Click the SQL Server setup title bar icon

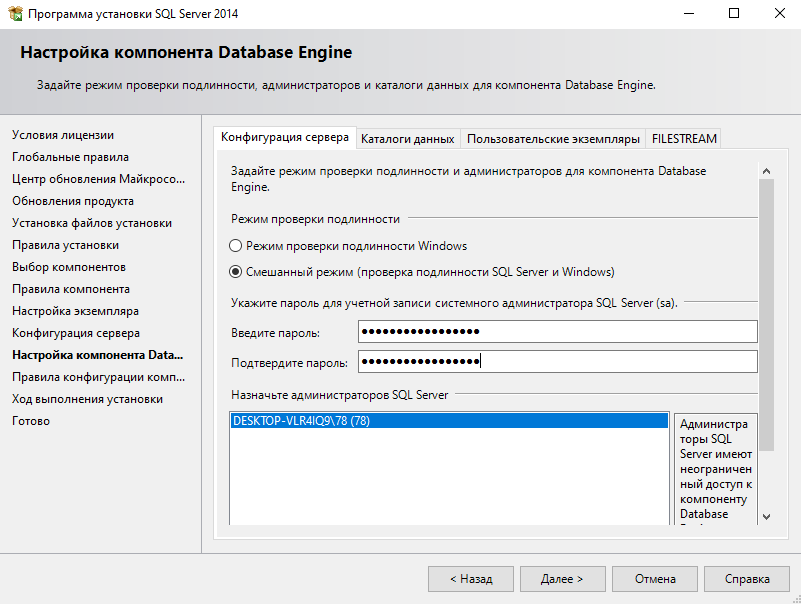[16, 14]
